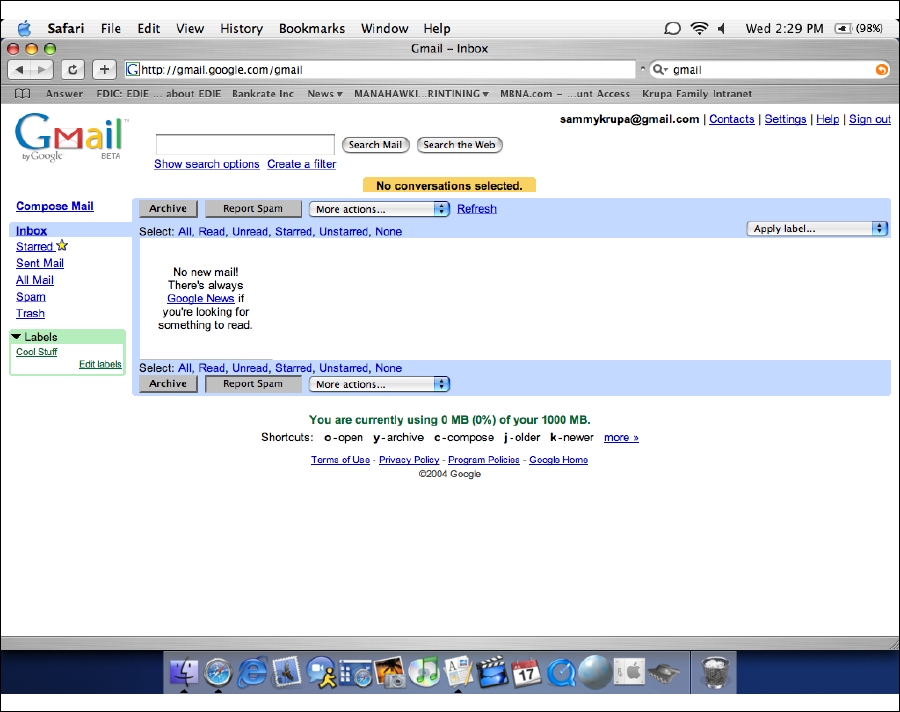Open Pages document icon in Dock

coord(459,671)
